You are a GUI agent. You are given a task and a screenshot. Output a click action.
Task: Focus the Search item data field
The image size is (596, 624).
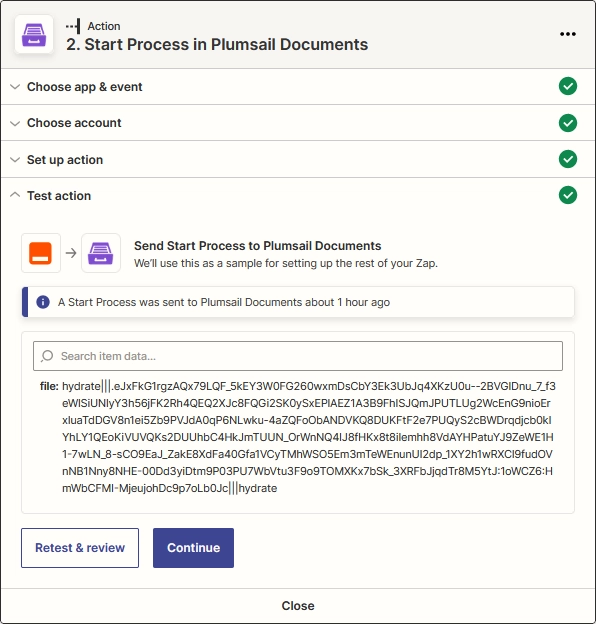click(298, 356)
